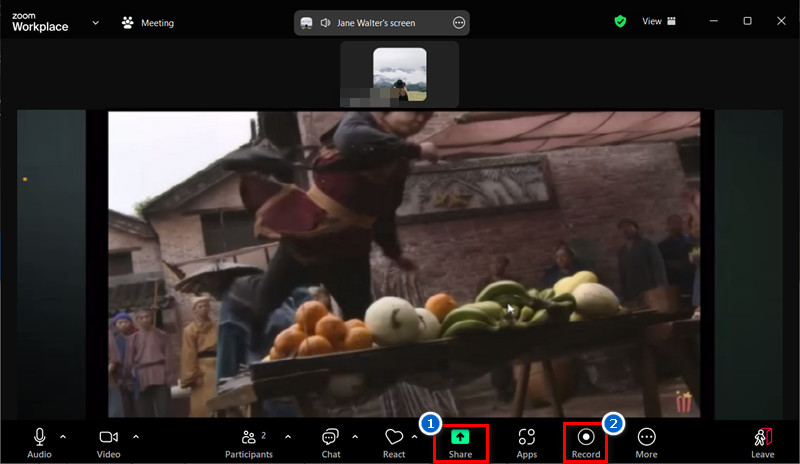Viewport: 800px width, 464px height.
Task: Open Zoom Workplace dropdown chevron
Action: (95, 23)
